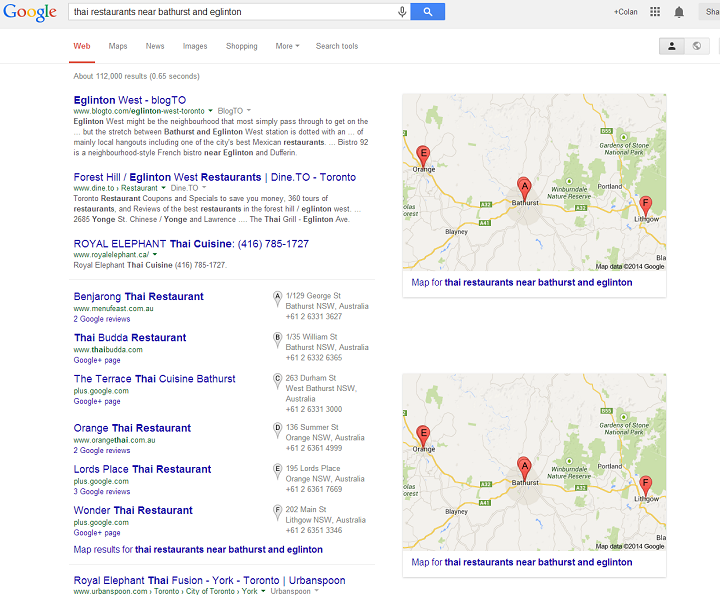Expand dropdown arrow next to dine.to URL
This screenshot has height=595, width=720.
click(x=163, y=188)
